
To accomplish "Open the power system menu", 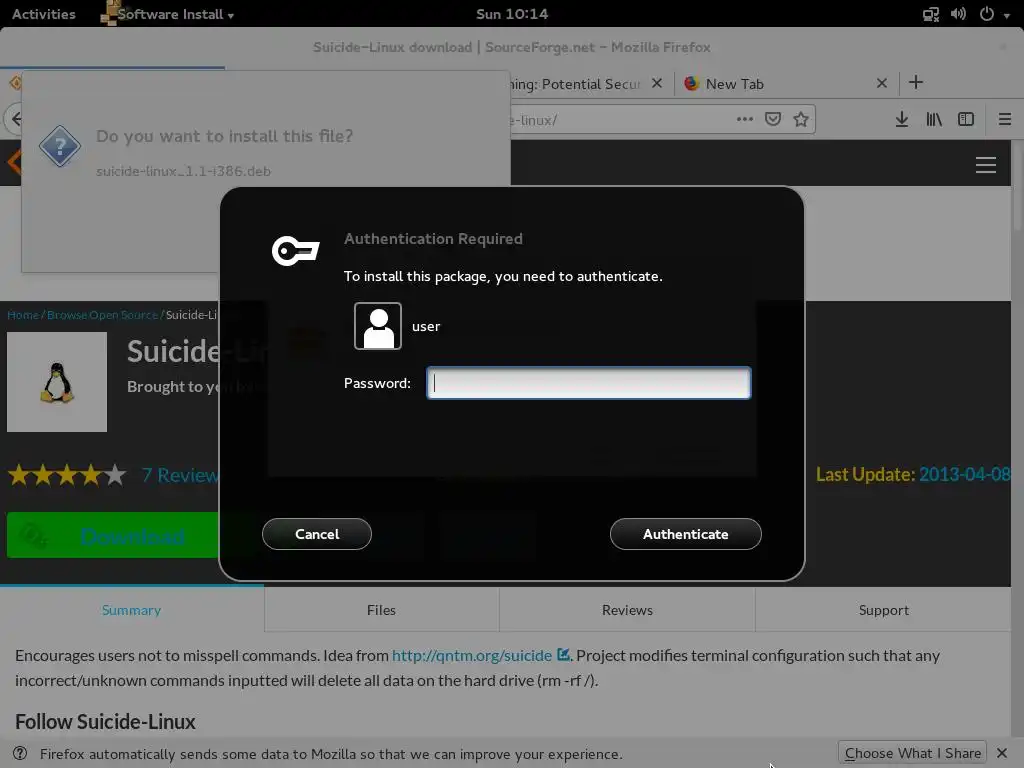I will [987, 14].
